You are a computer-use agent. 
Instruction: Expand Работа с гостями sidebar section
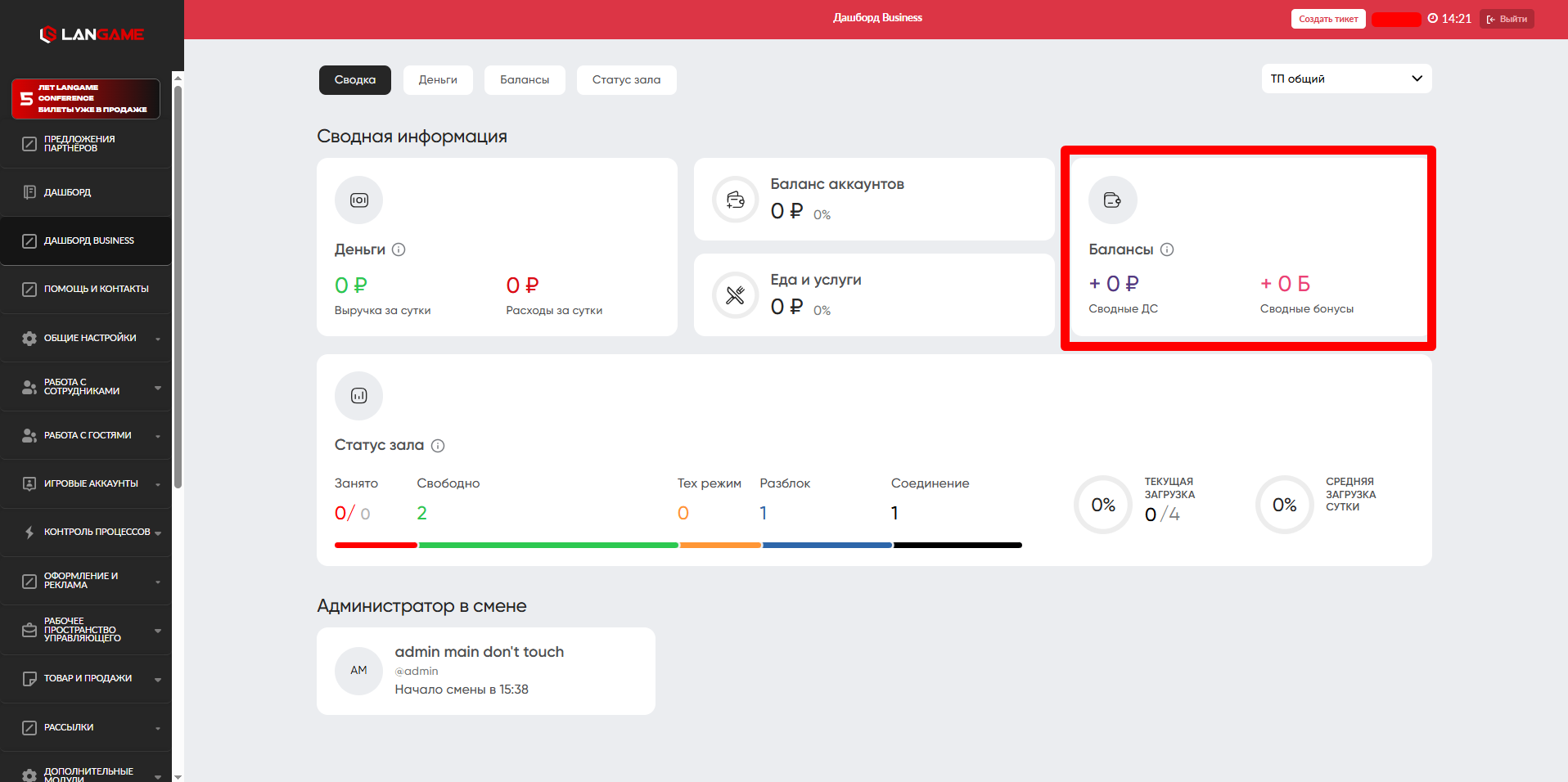tap(90, 435)
